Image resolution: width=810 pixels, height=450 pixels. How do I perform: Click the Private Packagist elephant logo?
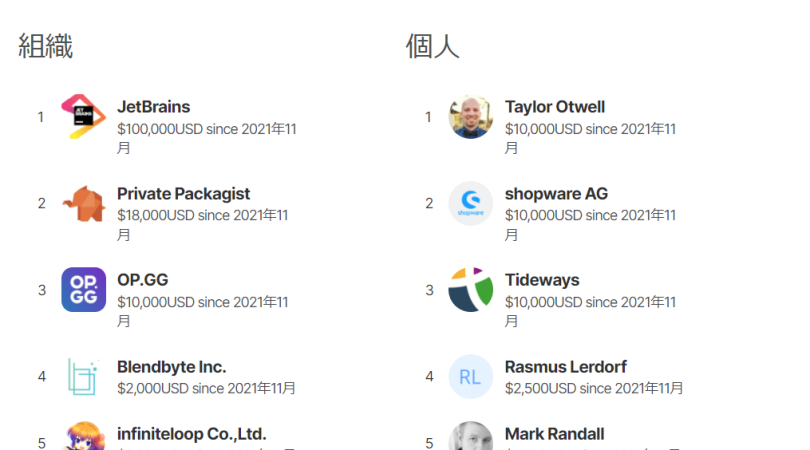pyautogui.click(x=84, y=204)
